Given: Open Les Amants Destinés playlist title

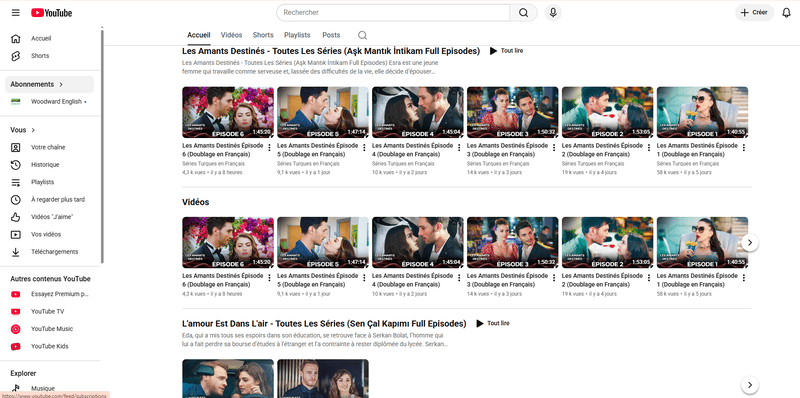Looking at the screenshot, I should tap(331, 51).
